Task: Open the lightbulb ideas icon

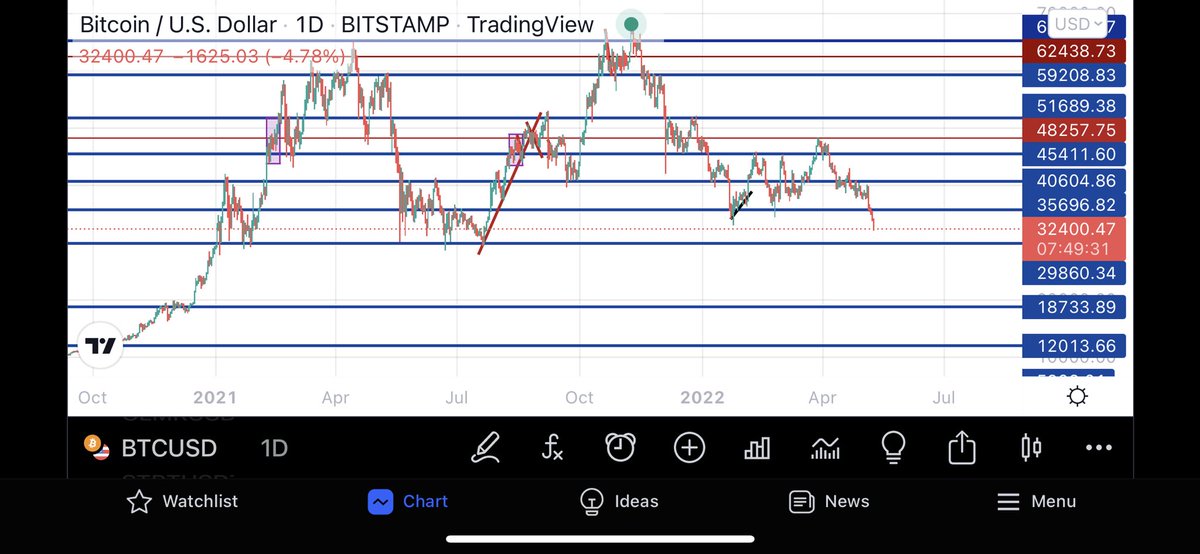Action: click(893, 447)
